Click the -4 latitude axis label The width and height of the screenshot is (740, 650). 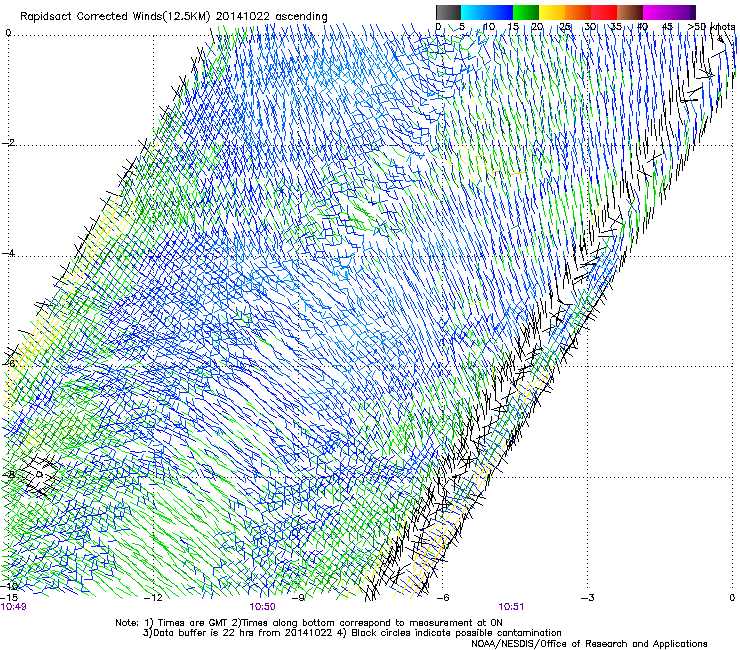pyautogui.click(x=8, y=253)
